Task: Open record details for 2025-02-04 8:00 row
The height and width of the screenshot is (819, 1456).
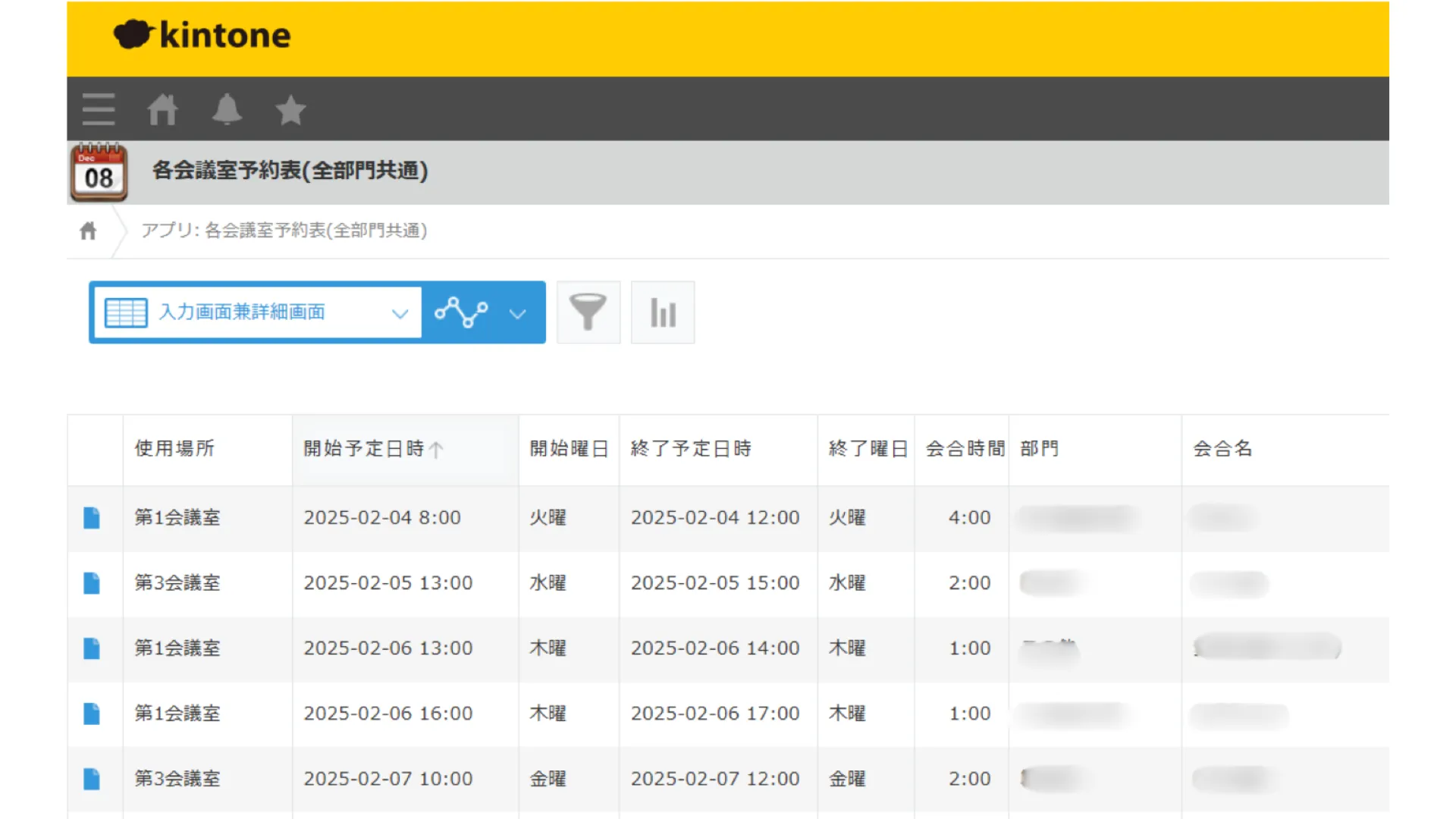Action: tap(92, 518)
